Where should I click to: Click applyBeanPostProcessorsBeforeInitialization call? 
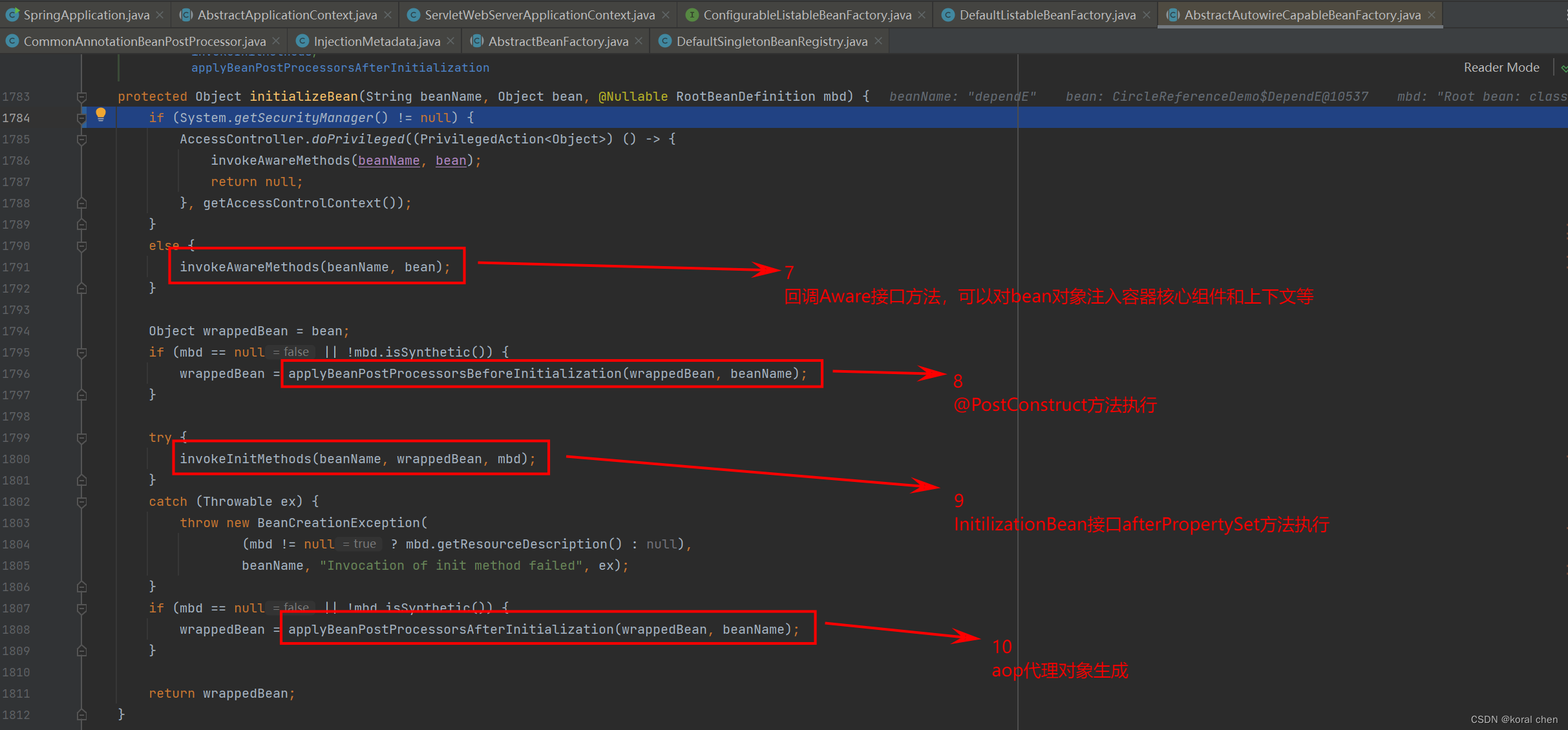click(454, 373)
